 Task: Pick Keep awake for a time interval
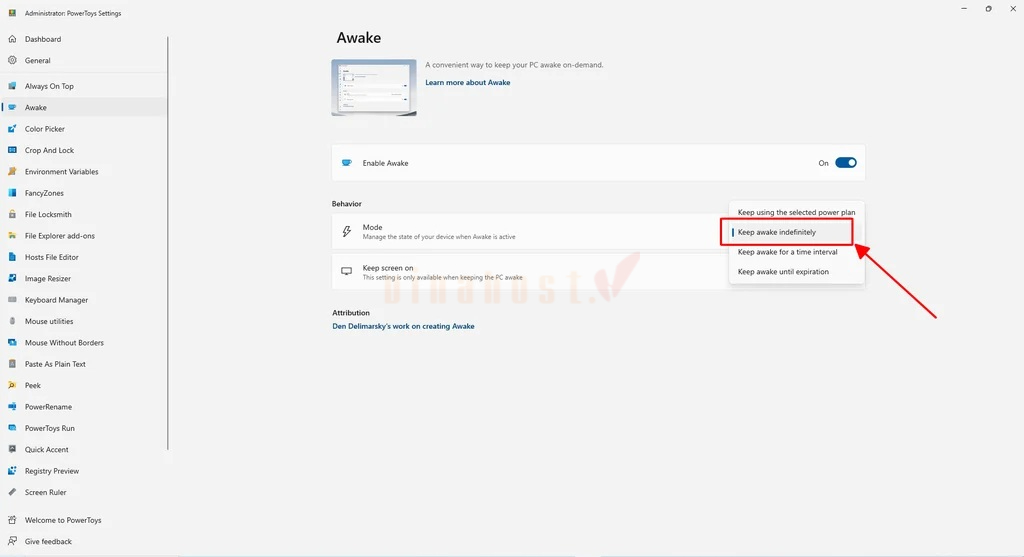pyautogui.click(x=796, y=252)
